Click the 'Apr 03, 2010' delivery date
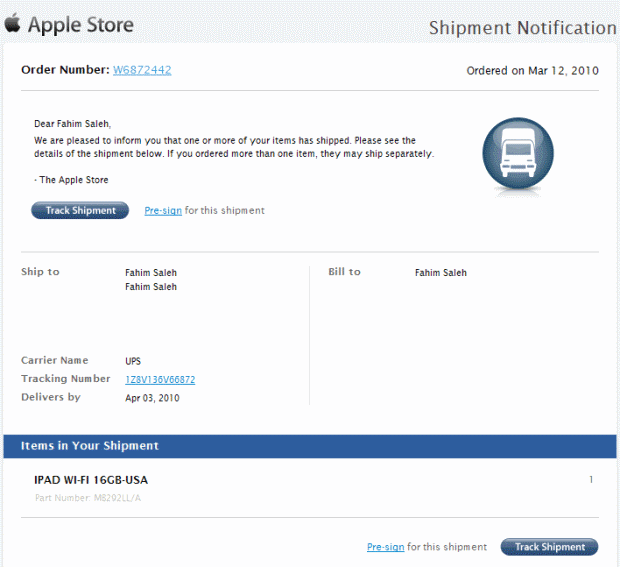Screen dimensions: 620x567 (152, 398)
